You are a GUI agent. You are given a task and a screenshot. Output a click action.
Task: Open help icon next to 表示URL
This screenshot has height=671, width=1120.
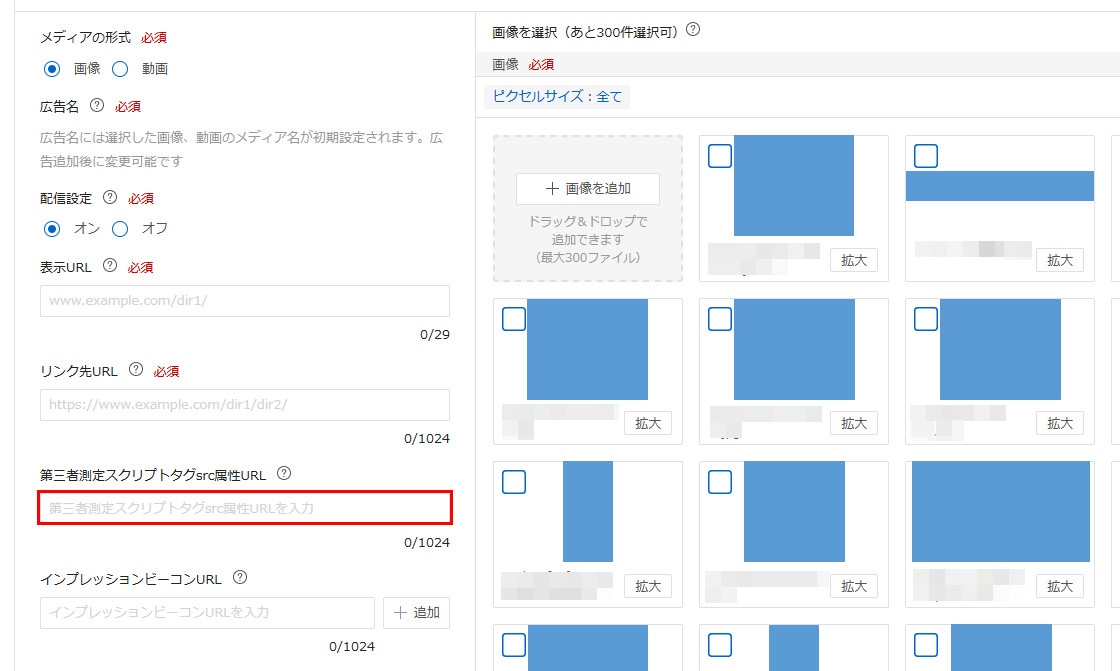click(109, 266)
